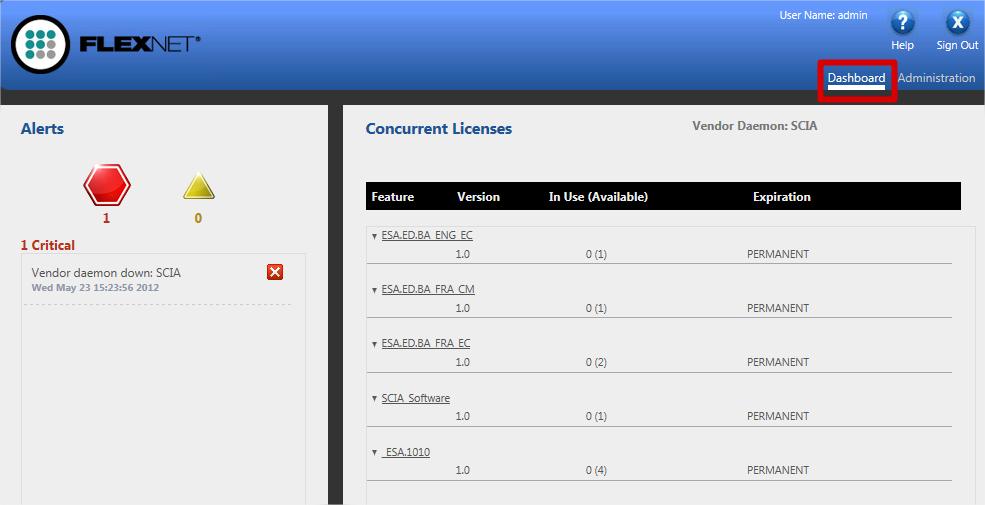Image resolution: width=985 pixels, height=505 pixels.
Task: Click the red critical alerts hexagon icon
Action: (x=107, y=185)
